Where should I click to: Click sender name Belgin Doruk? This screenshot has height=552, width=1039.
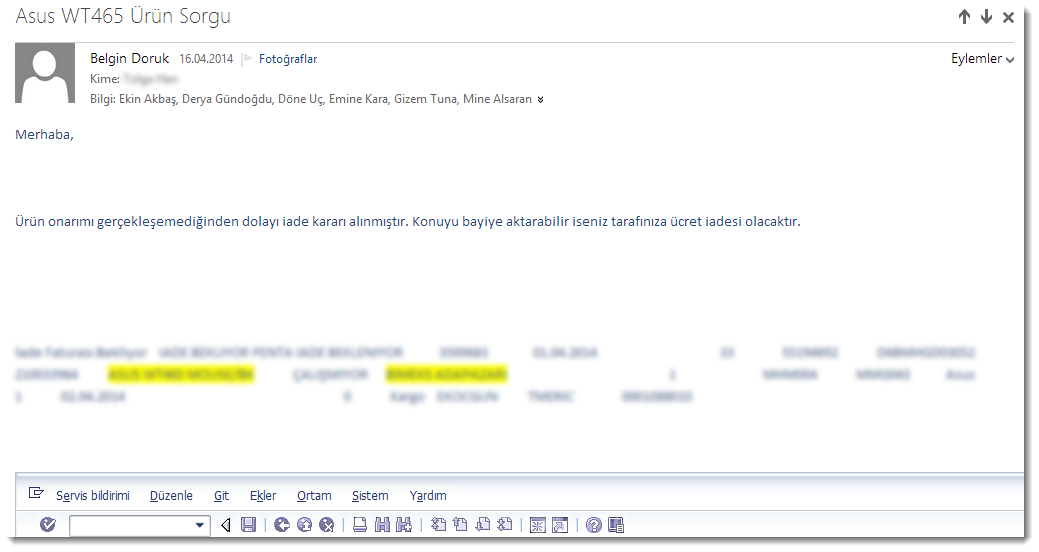click(x=130, y=59)
